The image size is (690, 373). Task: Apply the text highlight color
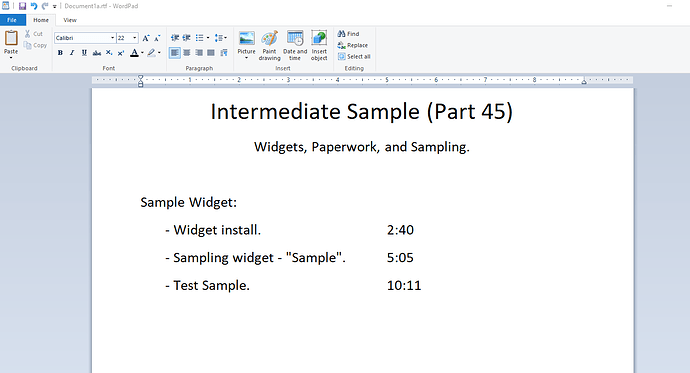[151, 53]
